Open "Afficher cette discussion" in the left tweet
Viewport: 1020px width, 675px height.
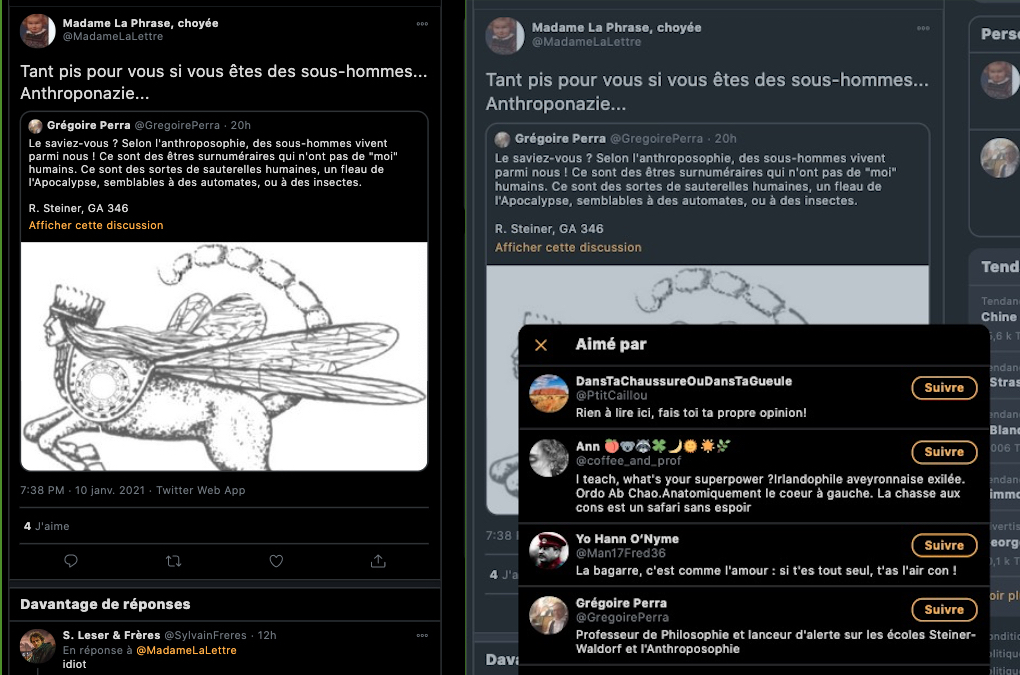[x=96, y=226]
